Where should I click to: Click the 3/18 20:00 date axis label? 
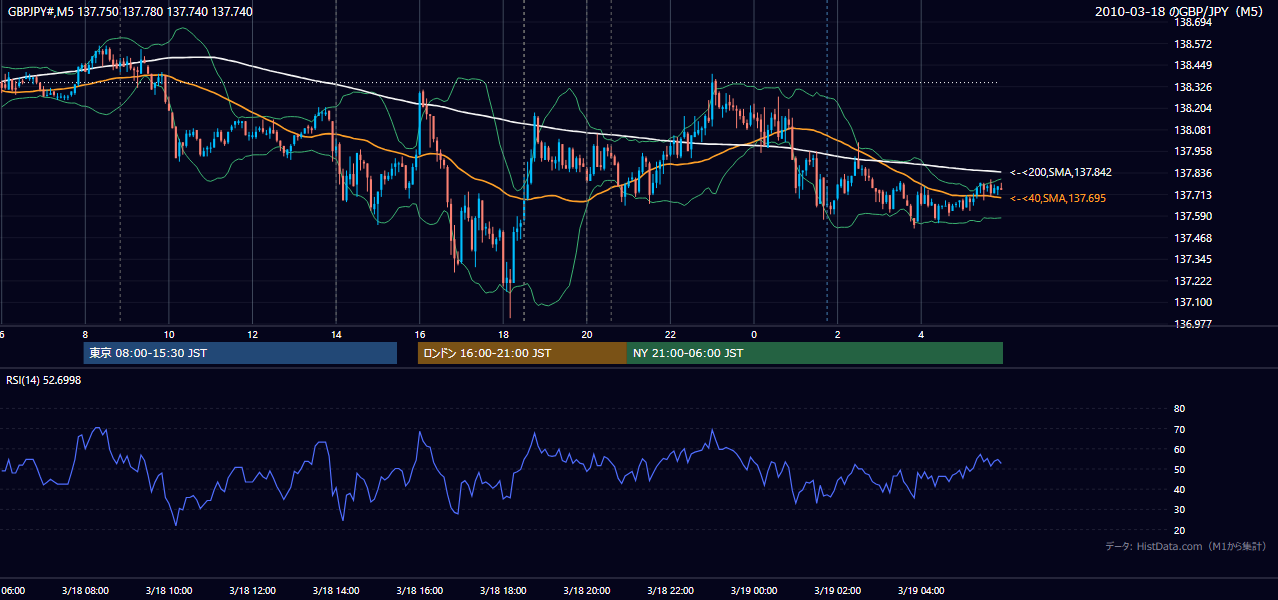pos(586,590)
